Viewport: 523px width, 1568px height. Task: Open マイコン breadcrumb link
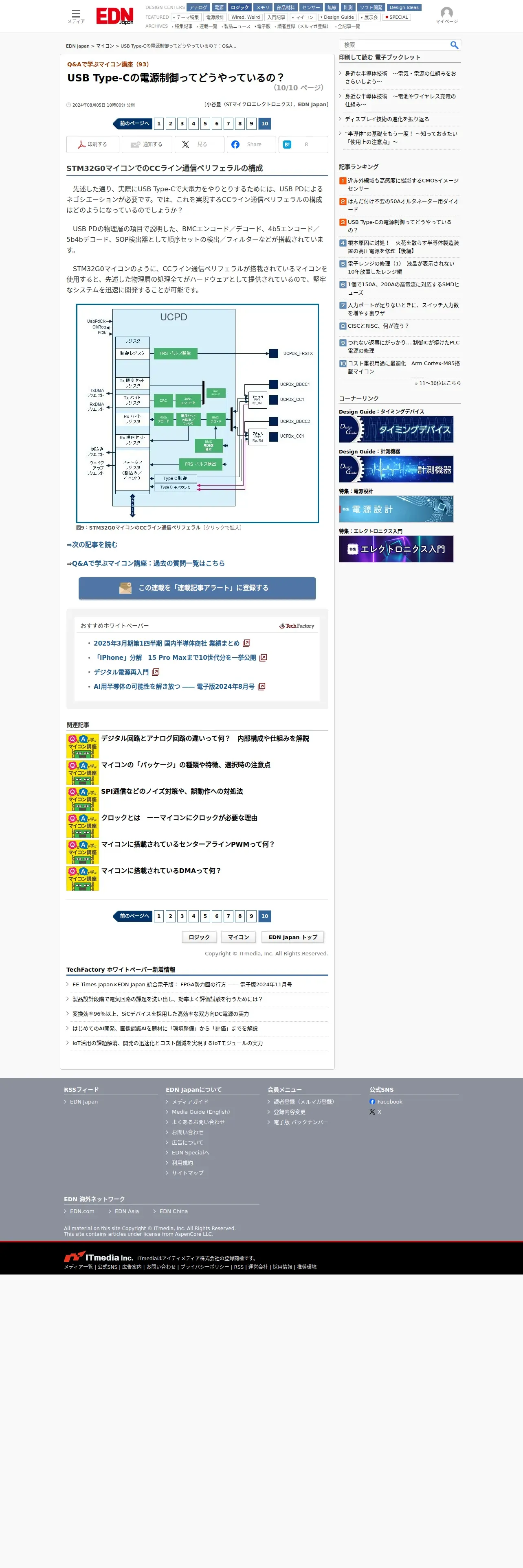[105, 46]
